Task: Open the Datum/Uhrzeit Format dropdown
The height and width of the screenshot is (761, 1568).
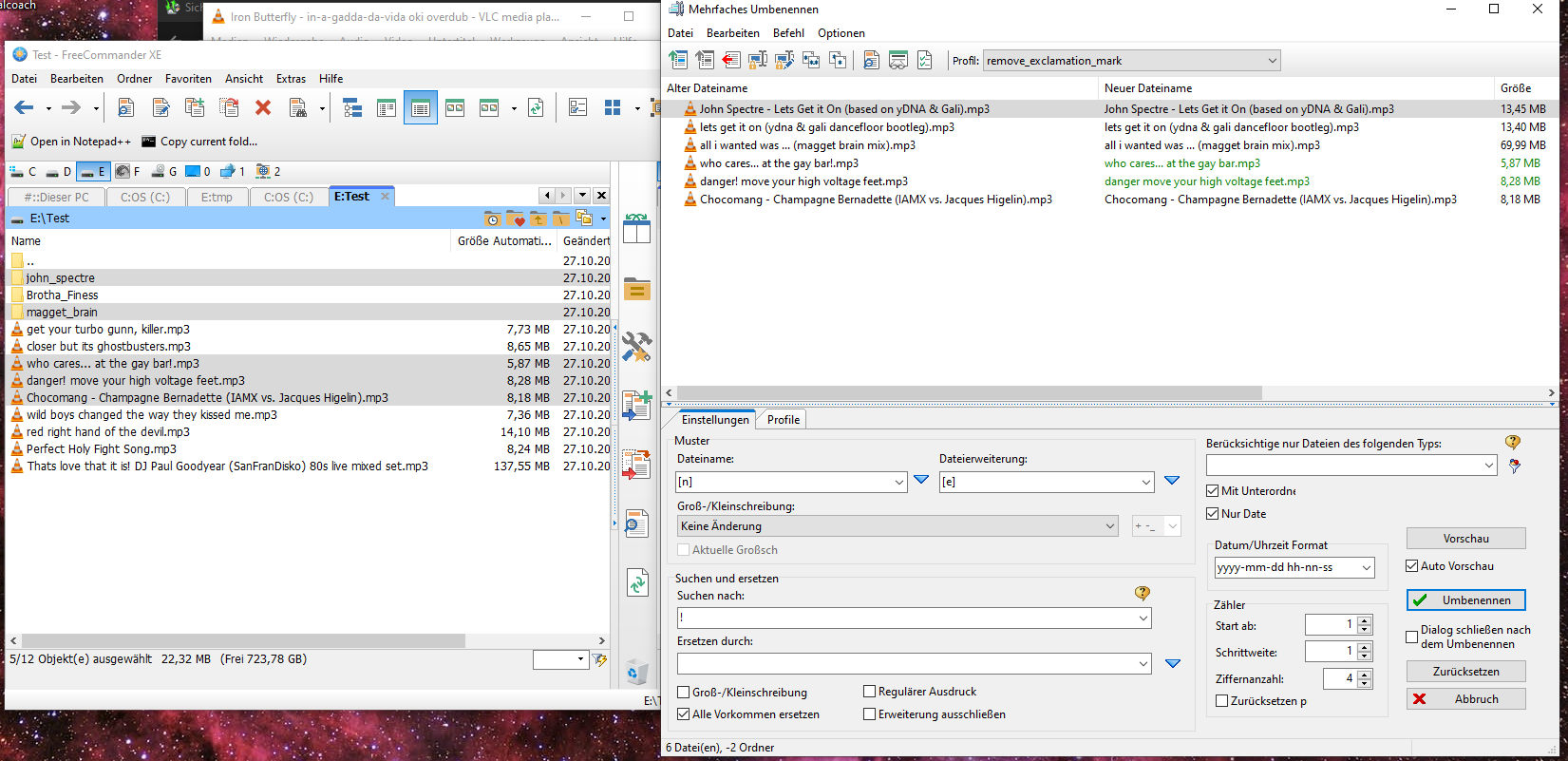Action: 1367,568
